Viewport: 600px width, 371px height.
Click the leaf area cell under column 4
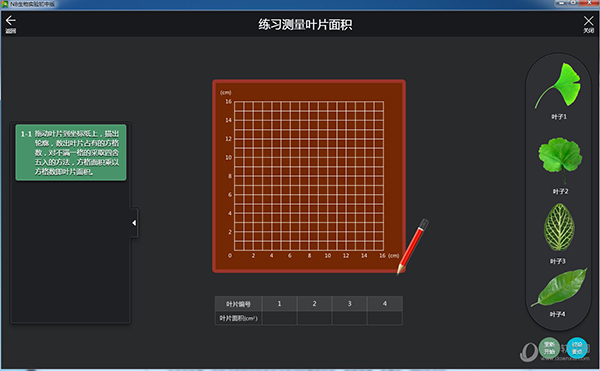[x=385, y=318]
